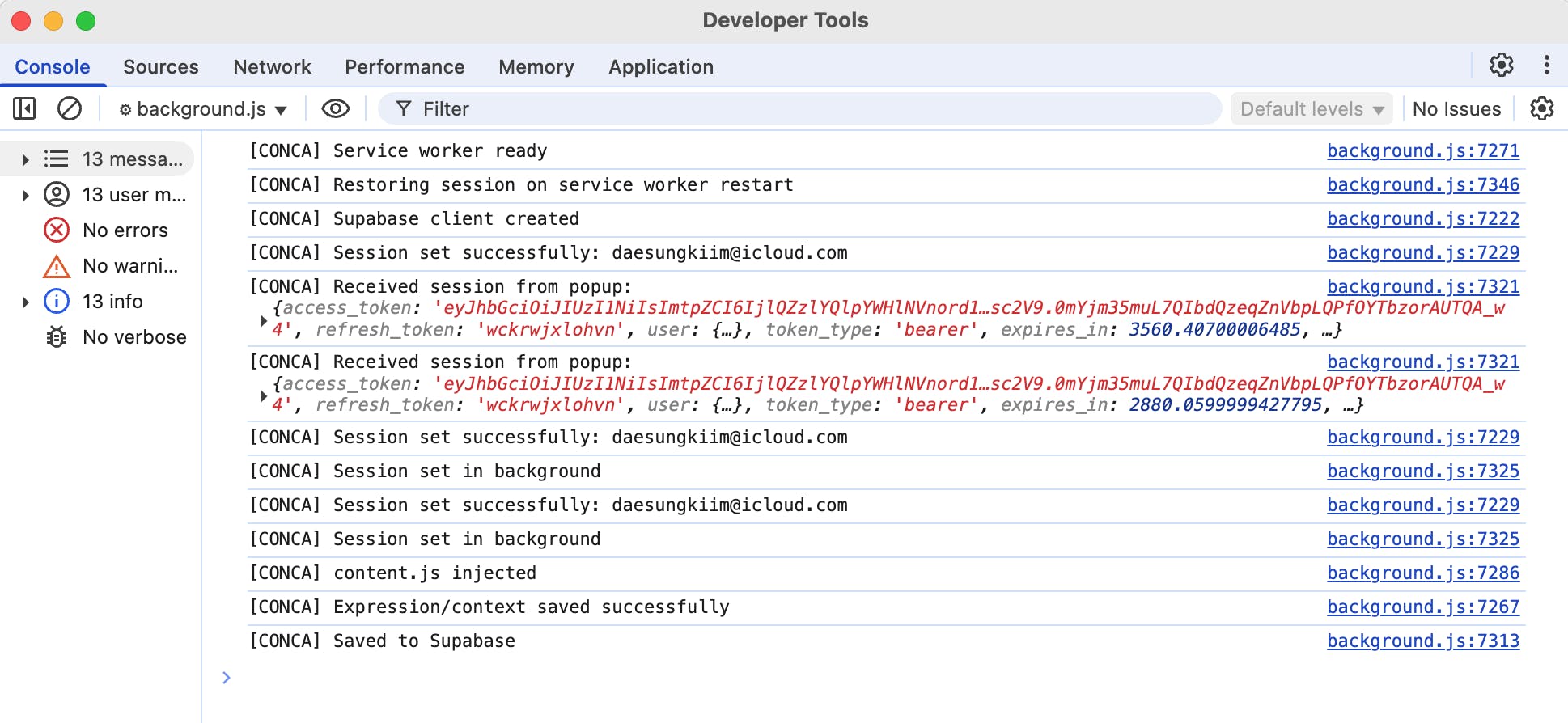
Task: Create live expression with the eye icon
Action: click(336, 108)
